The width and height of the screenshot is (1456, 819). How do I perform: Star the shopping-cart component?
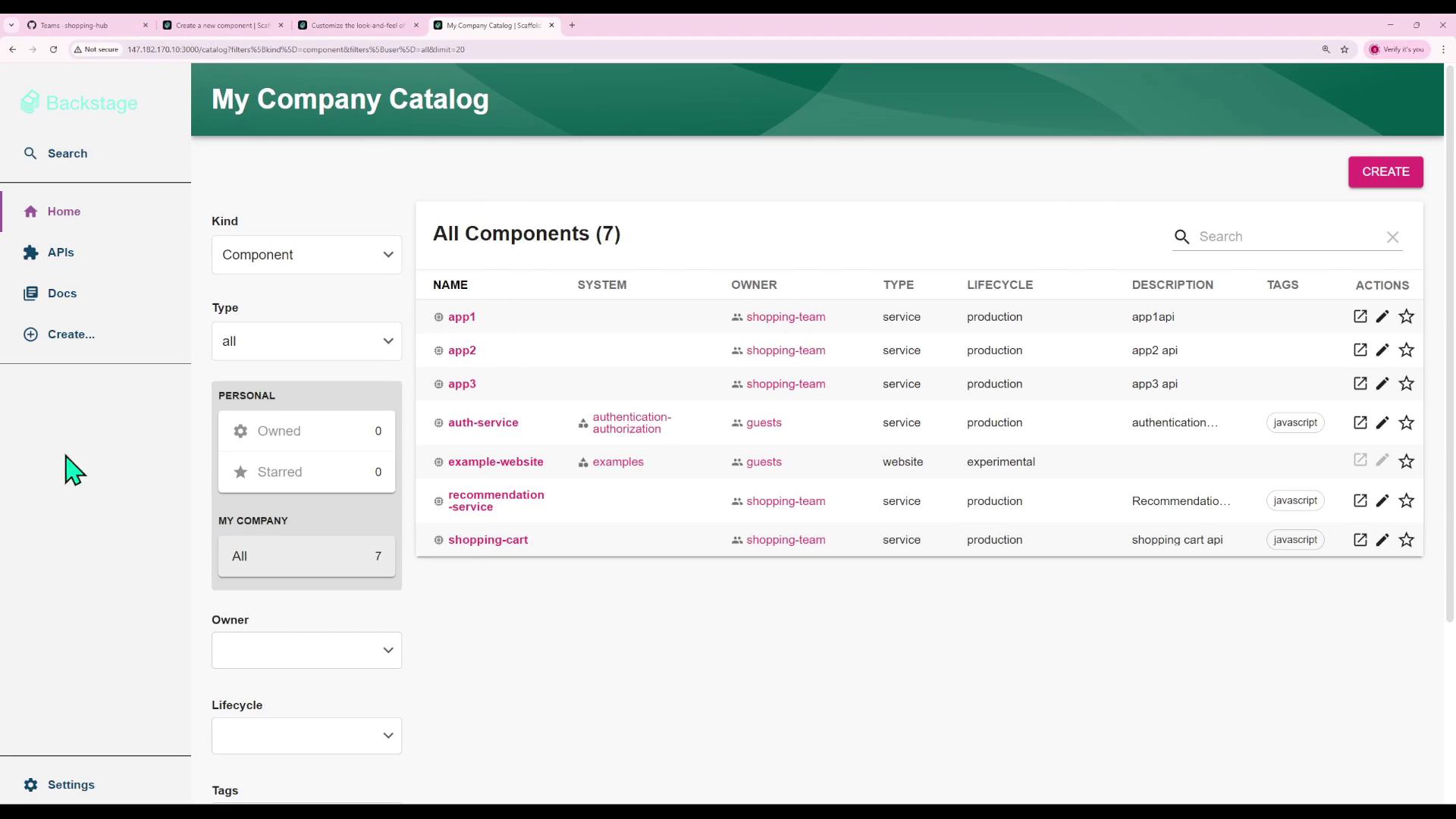[x=1407, y=539]
